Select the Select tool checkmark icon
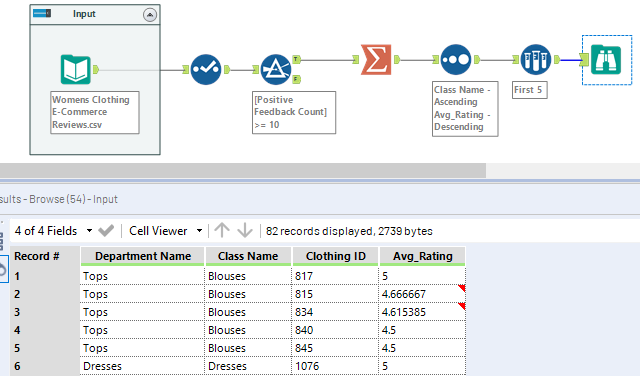640x376 pixels. point(206,69)
